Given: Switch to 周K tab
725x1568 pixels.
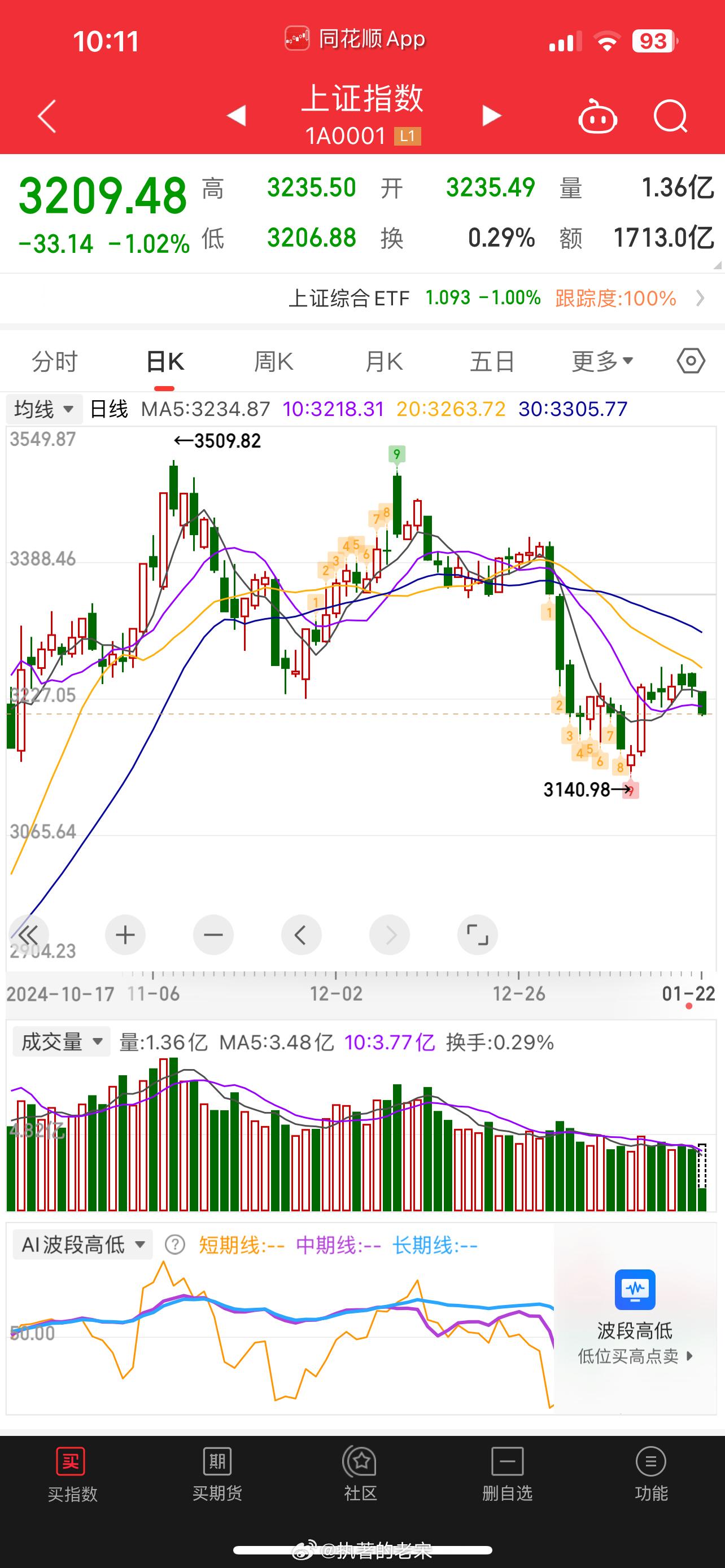Looking at the screenshot, I should (274, 362).
